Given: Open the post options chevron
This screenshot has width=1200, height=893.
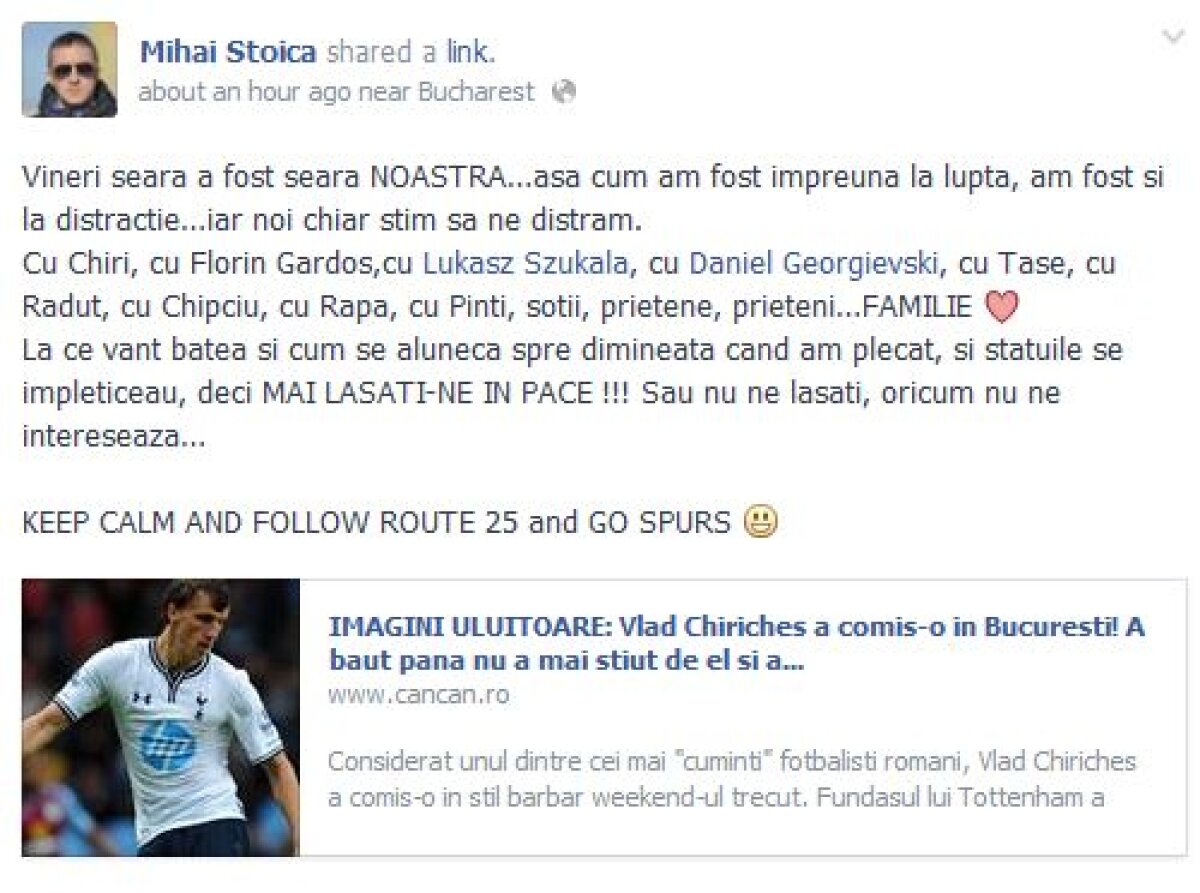Looking at the screenshot, I should tap(1171, 38).
